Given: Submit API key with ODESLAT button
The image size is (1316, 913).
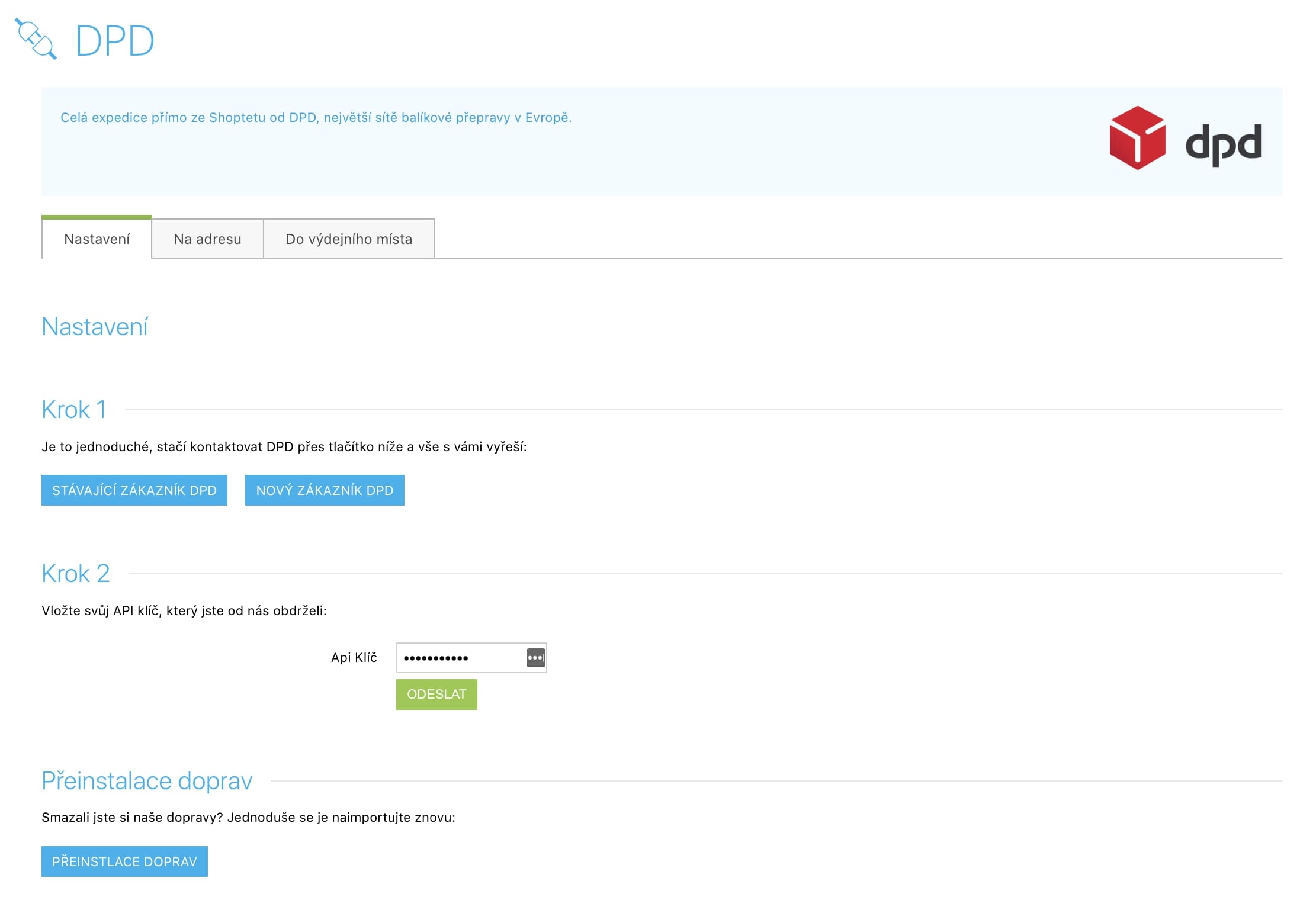Looking at the screenshot, I should [436, 694].
